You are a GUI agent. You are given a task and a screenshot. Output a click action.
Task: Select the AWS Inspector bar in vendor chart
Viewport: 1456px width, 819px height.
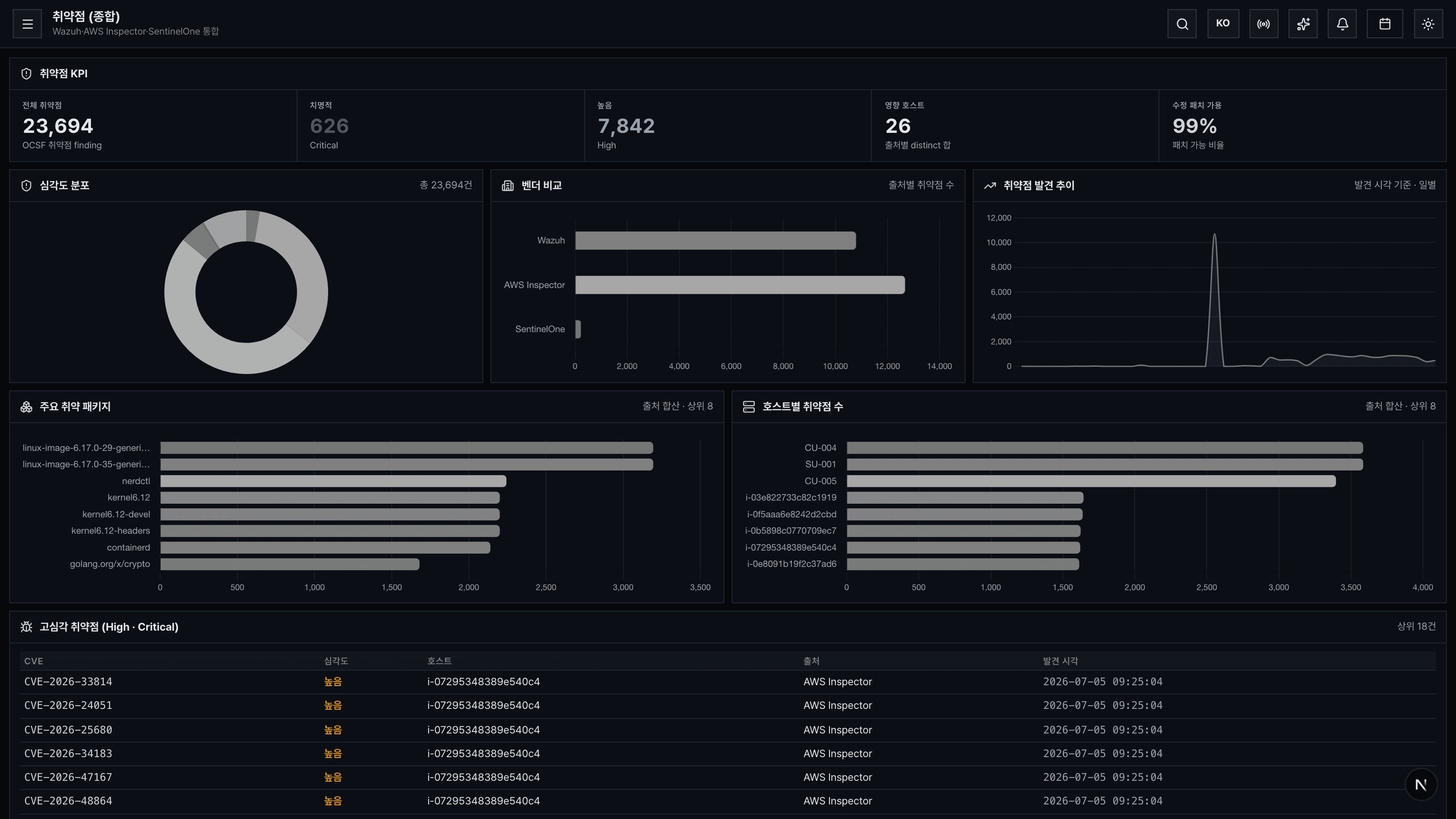coord(740,285)
